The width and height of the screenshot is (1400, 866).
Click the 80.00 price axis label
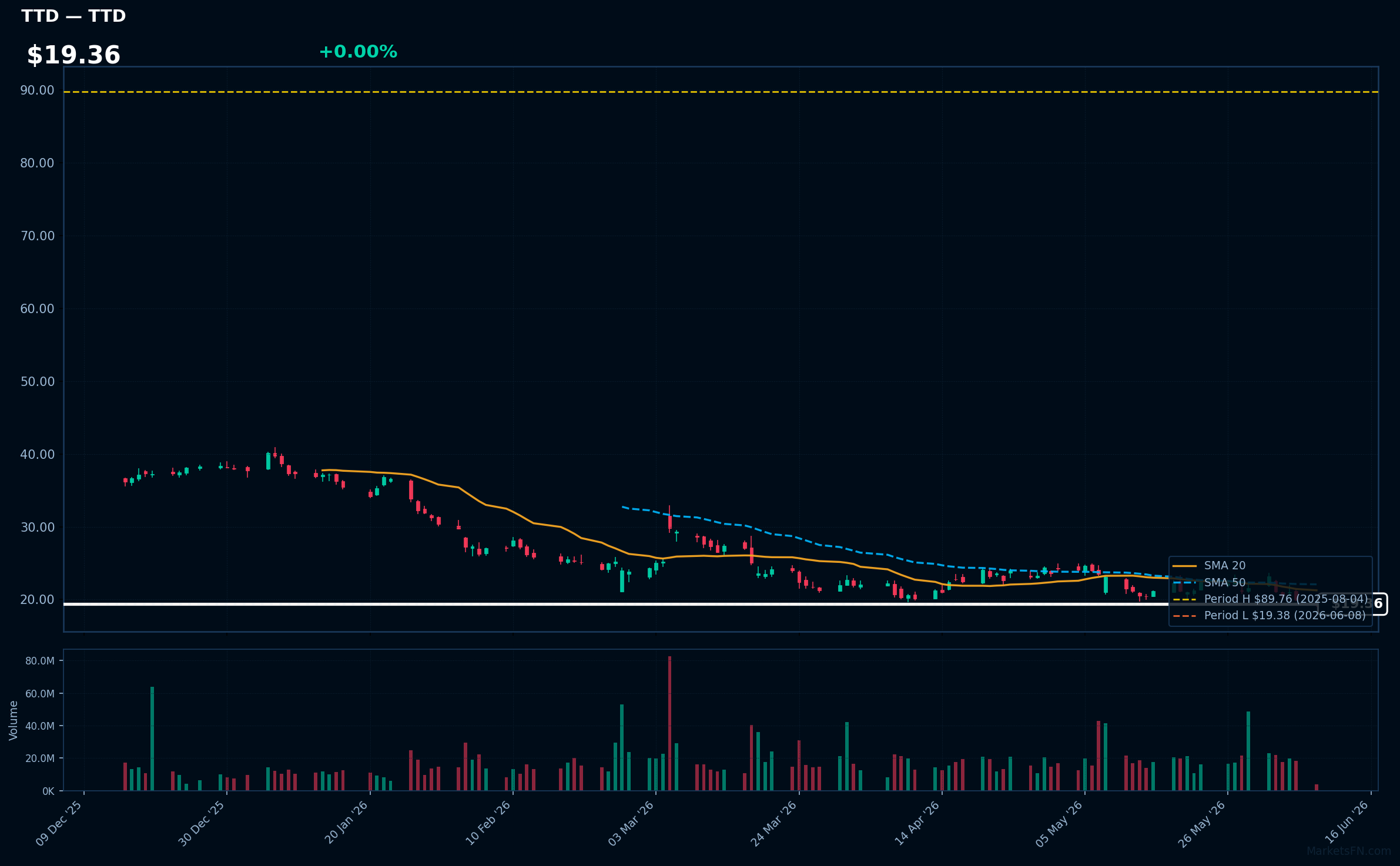click(37, 163)
